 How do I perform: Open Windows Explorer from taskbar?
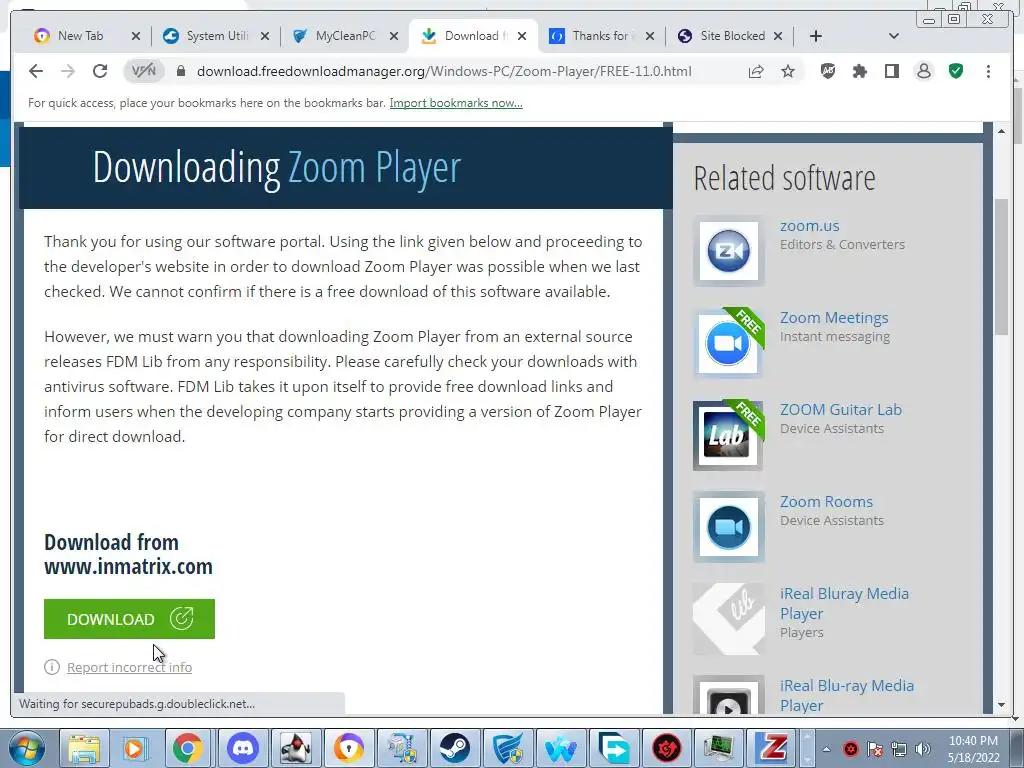(x=85, y=748)
